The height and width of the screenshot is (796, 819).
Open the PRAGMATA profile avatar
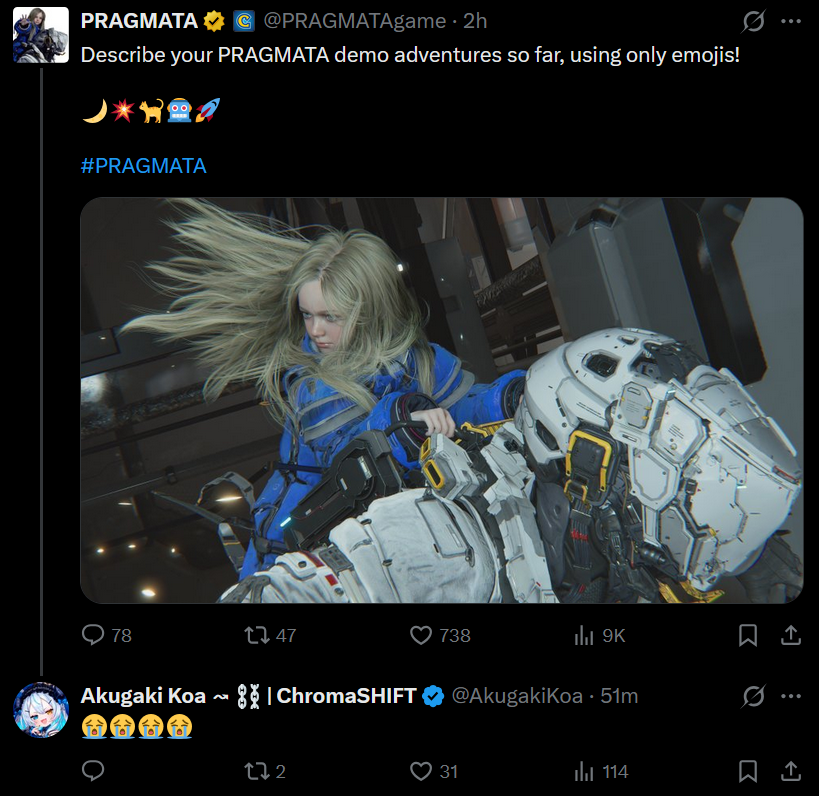pyautogui.click(x=41, y=35)
